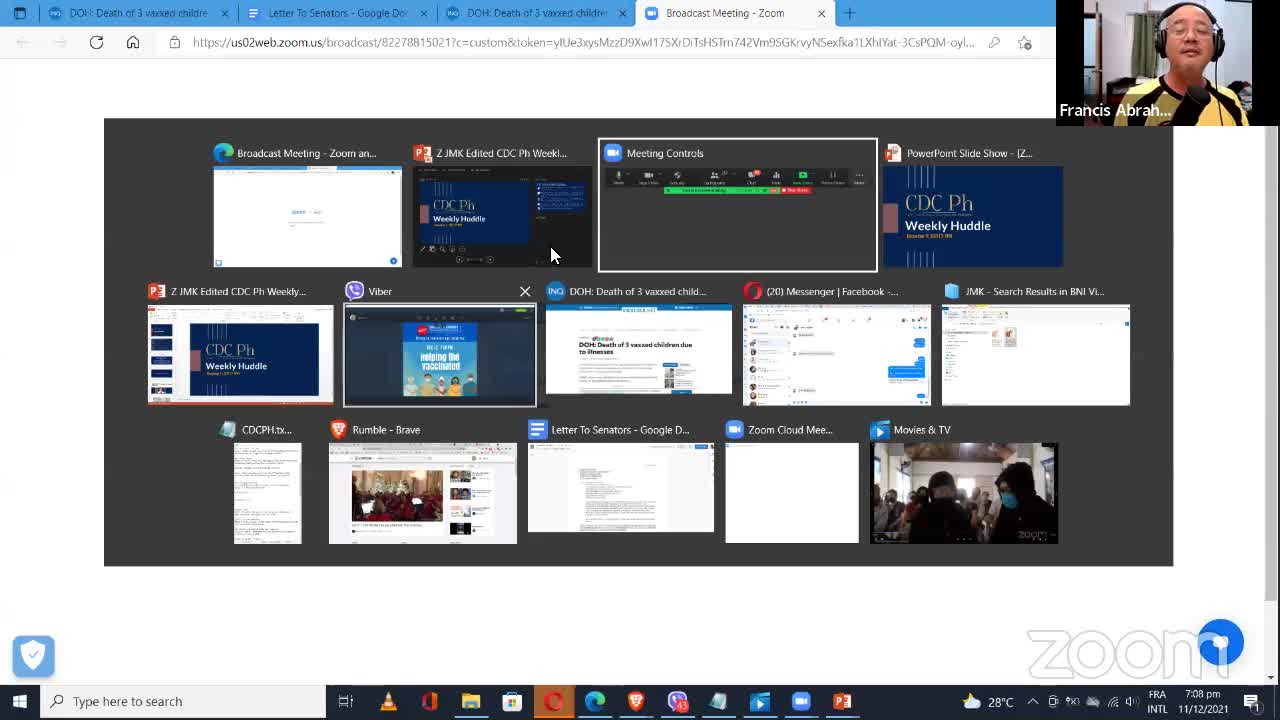This screenshot has width=1280, height=720.
Task: Click Francis Abraham video thumbnail
Action: tap(1157, 63)
